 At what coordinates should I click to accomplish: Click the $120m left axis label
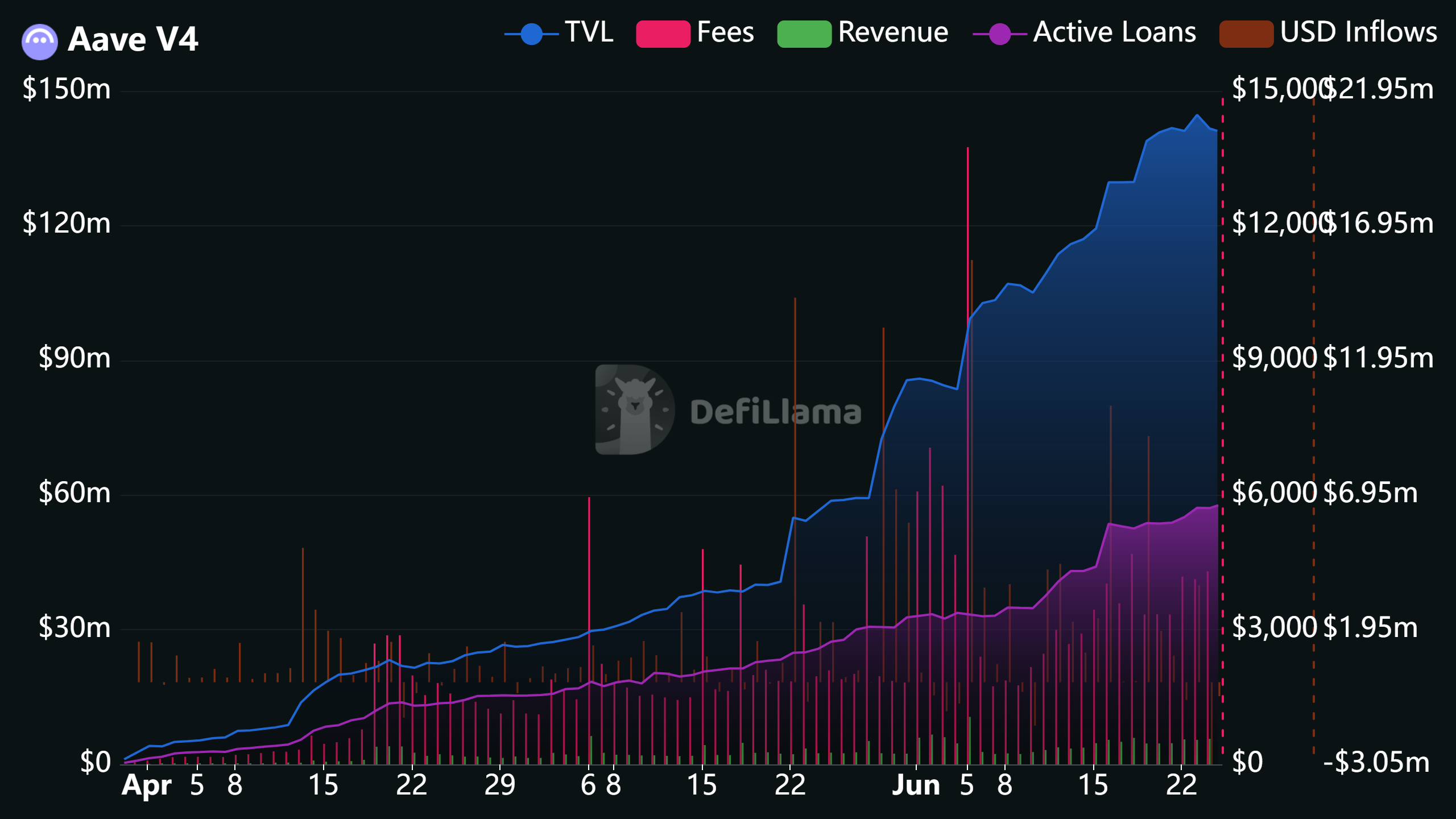(x=67, y=223)
